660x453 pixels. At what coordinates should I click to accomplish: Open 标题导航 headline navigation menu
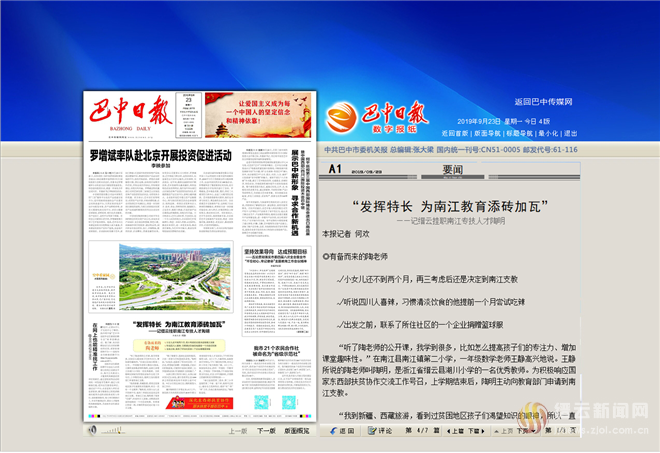click(519, 133)
